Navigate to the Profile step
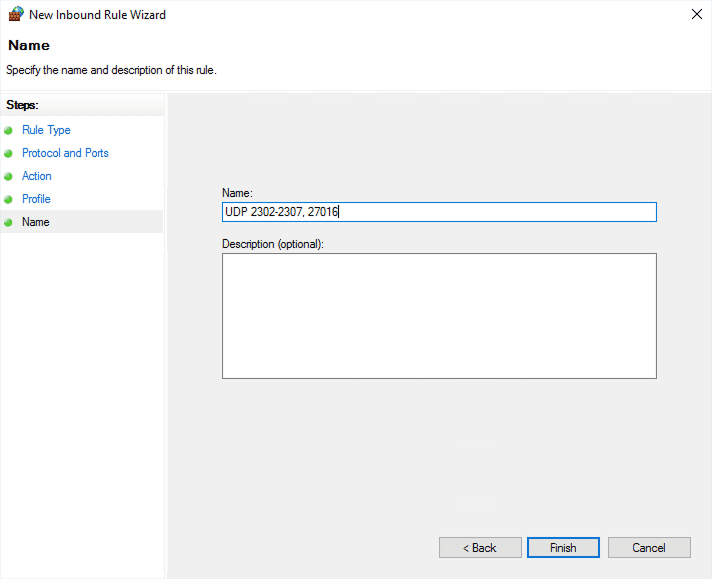The image size is (712, 579). click(36, 199)
